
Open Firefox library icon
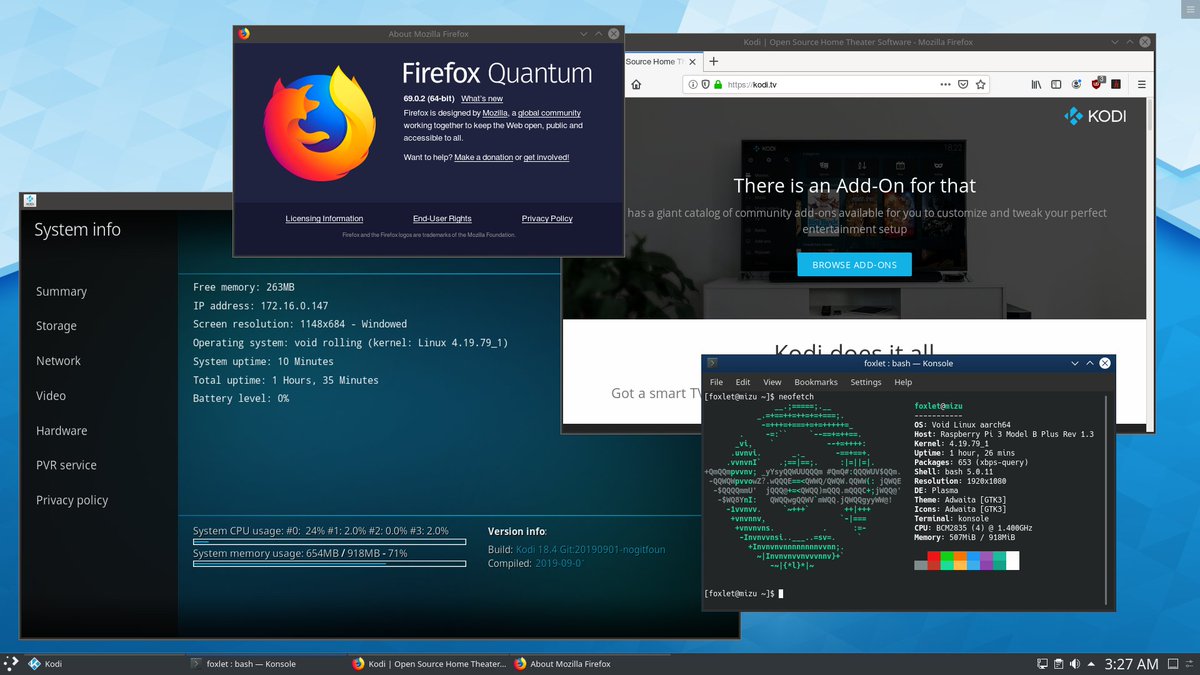[x=1036, y=85]
